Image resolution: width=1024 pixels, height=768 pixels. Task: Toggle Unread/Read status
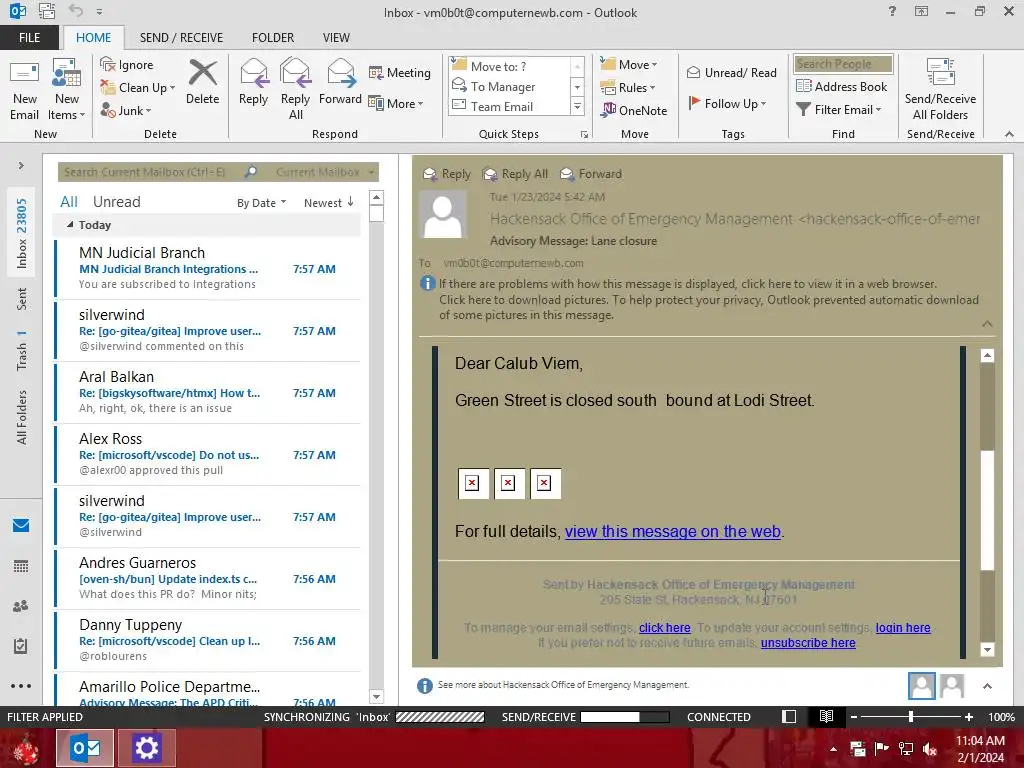(731, 72)
